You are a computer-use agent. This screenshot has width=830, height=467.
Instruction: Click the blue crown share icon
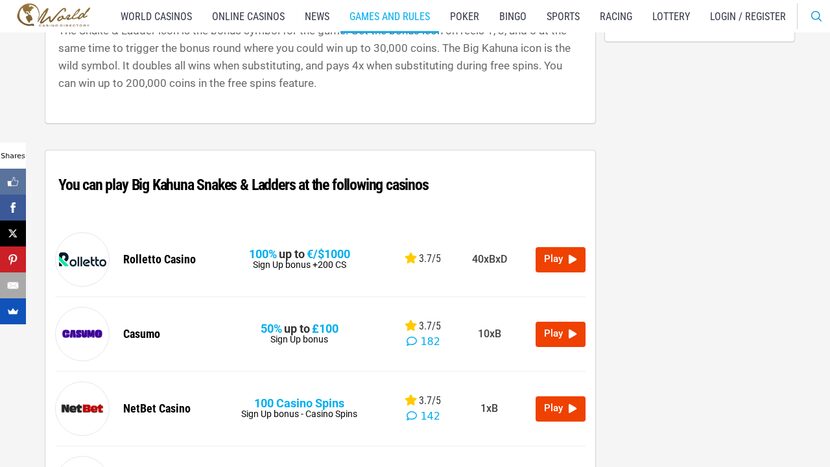click(13, 312)
